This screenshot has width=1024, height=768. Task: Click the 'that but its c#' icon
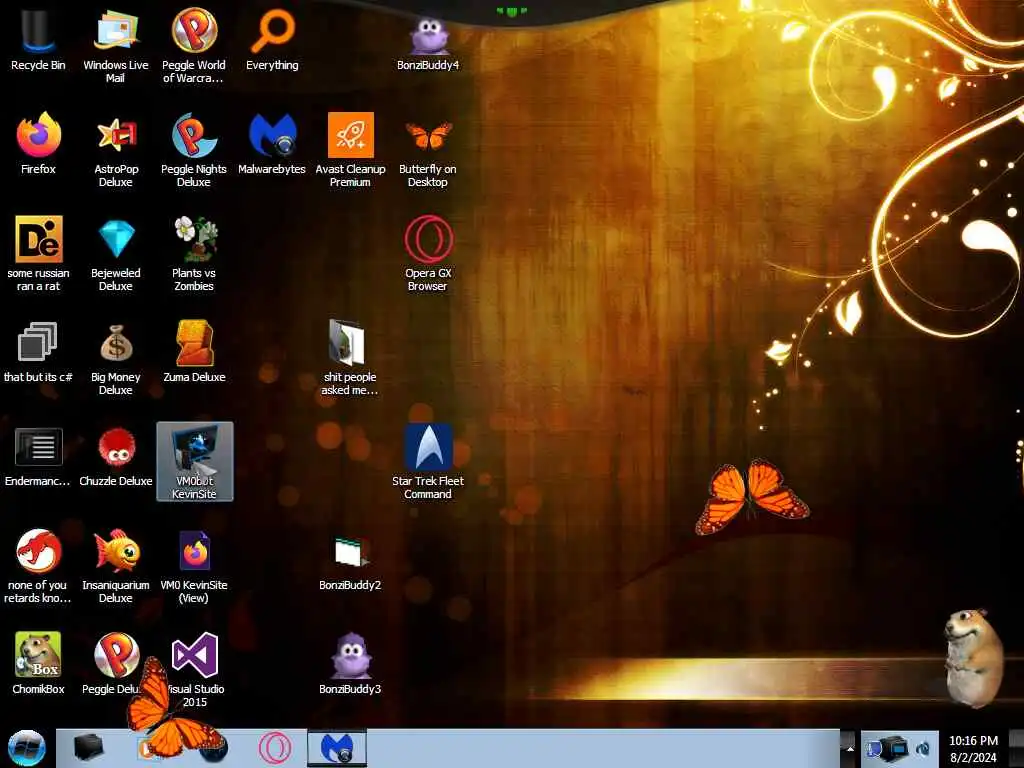click(38, 351)
